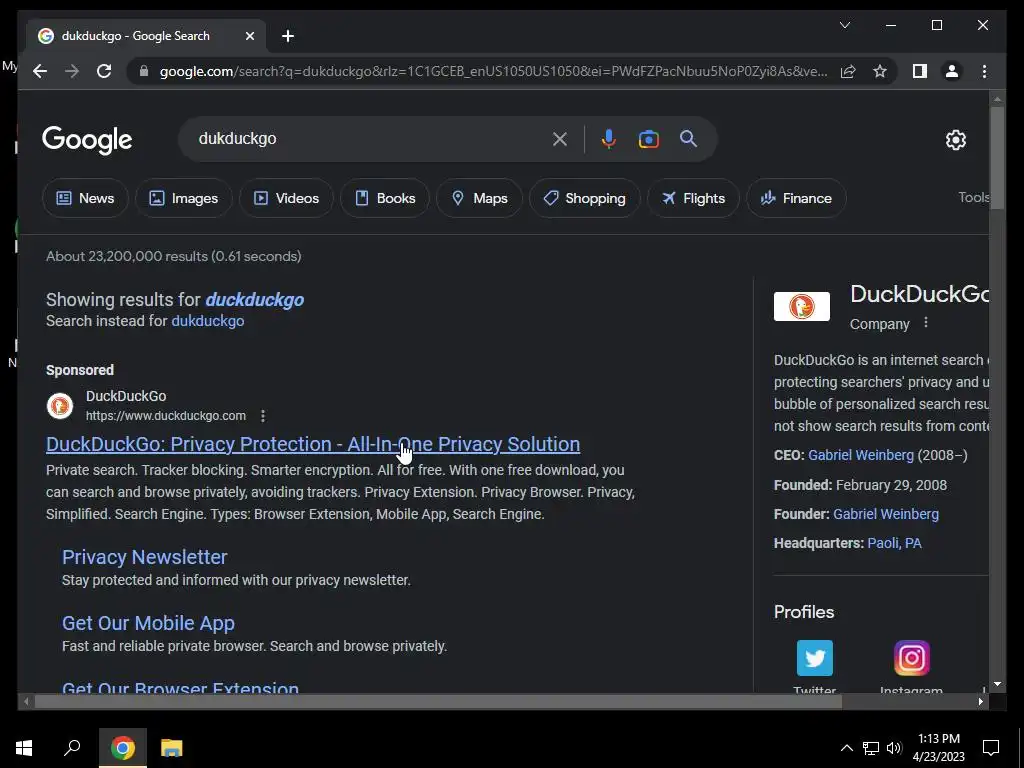This screenshot has width=1024, height=768.
Task: Start voice search with the microphone icon
Action: [609, 139]
